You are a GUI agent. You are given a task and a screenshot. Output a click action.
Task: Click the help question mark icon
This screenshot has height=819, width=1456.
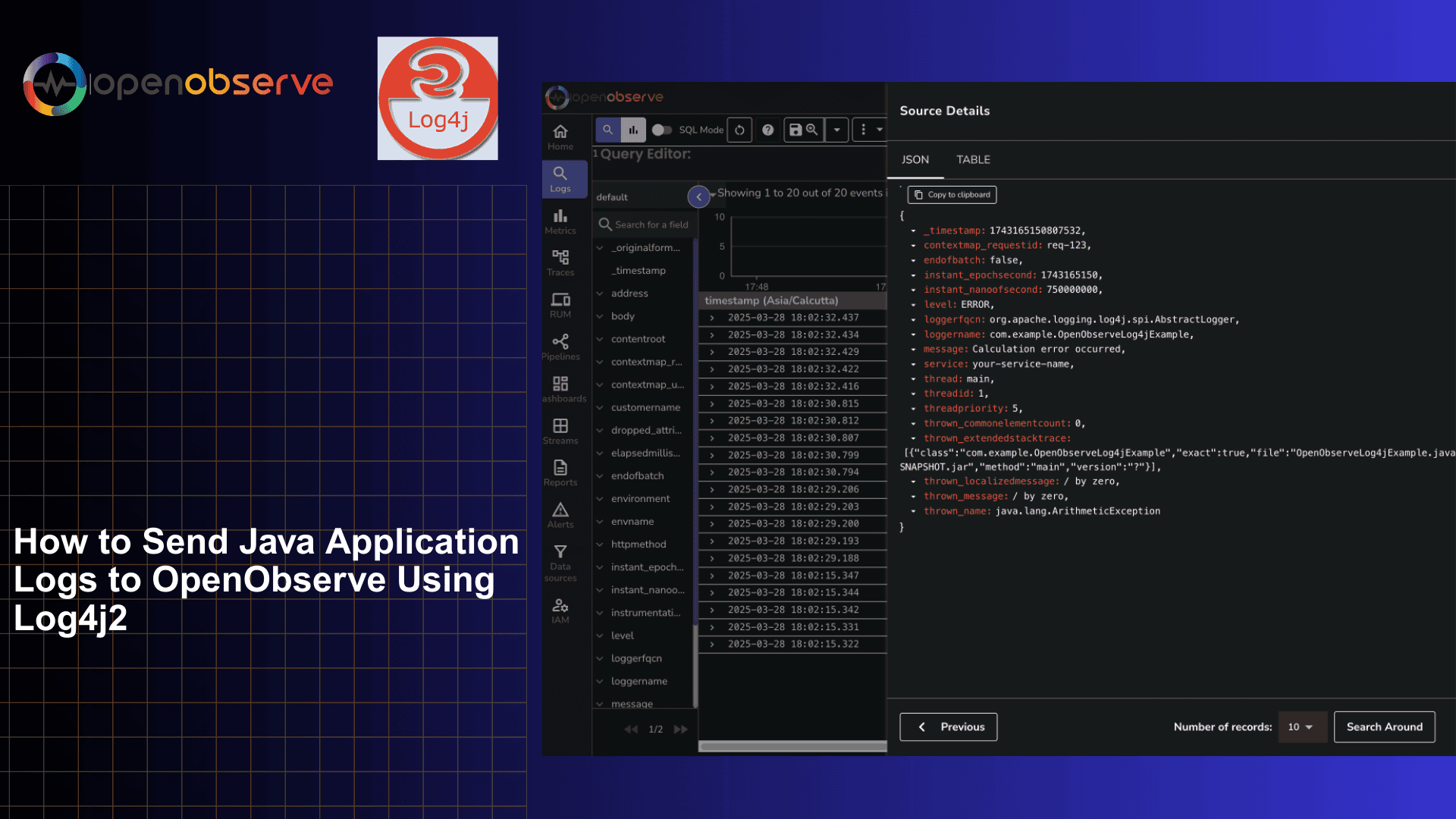coord(767,130)
